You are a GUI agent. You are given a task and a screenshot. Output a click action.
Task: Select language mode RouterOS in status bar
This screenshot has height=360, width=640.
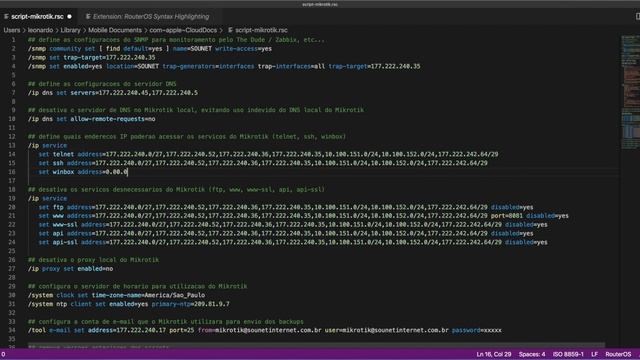pyautogui.click(x=618, y=354)
